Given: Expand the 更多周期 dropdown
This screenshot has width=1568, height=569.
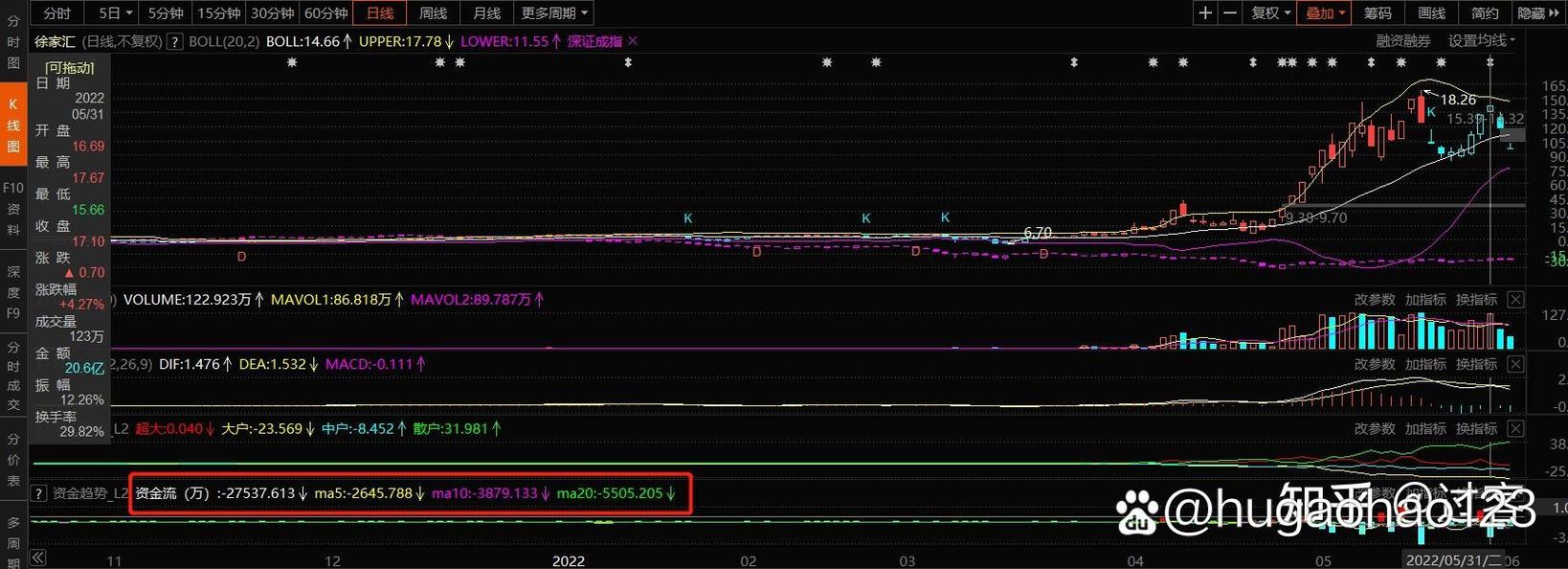Looking at the screenshot, I should [554, 12].
